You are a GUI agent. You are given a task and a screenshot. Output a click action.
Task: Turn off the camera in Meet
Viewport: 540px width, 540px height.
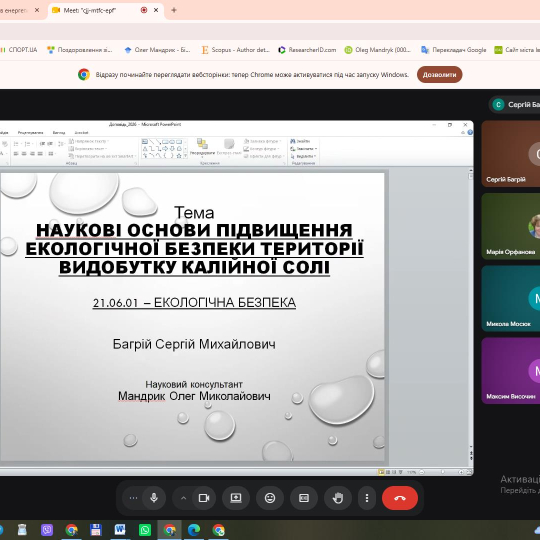point(204,498)
